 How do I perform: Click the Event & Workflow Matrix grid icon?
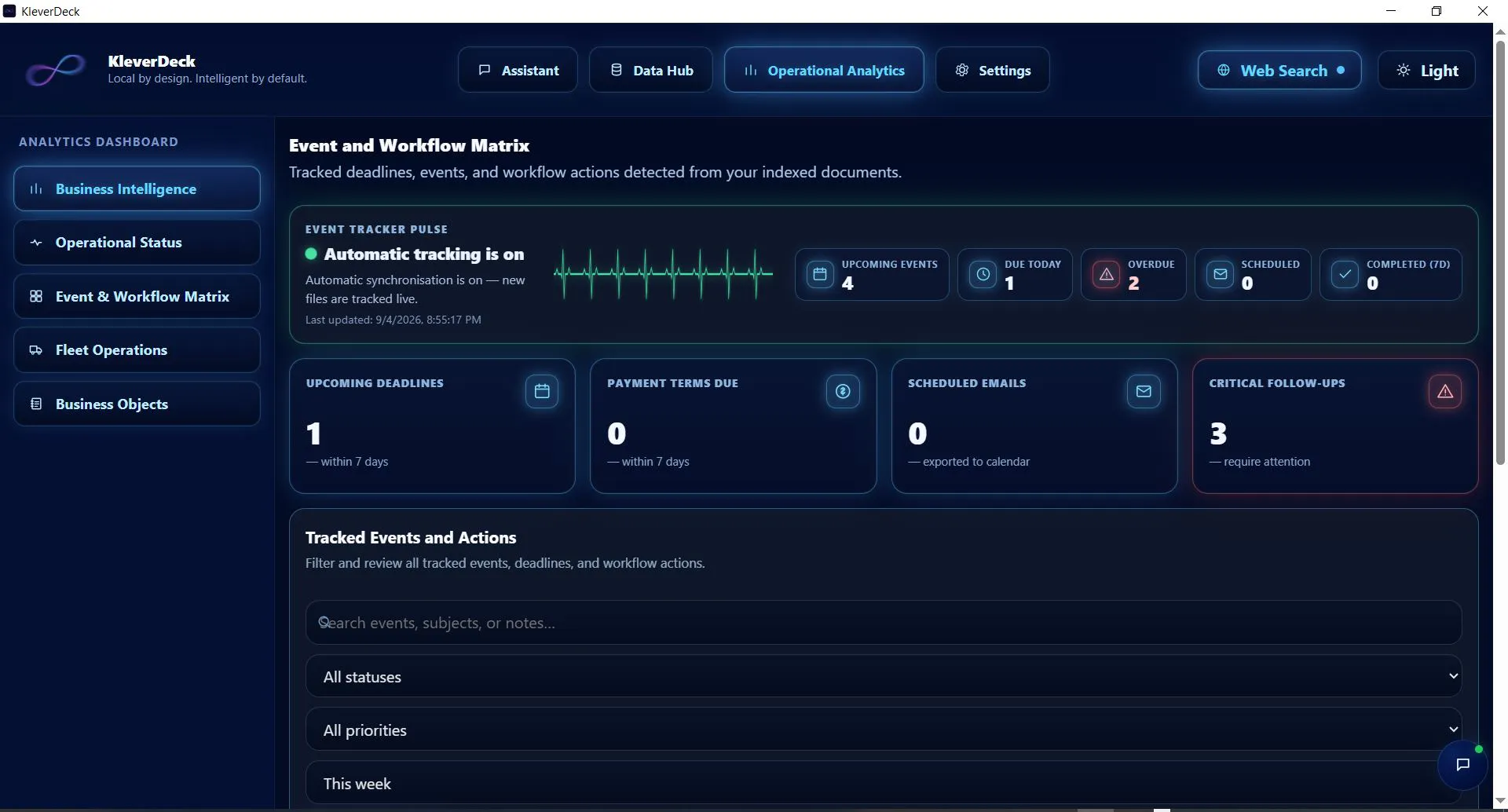(x=36, y=296)
